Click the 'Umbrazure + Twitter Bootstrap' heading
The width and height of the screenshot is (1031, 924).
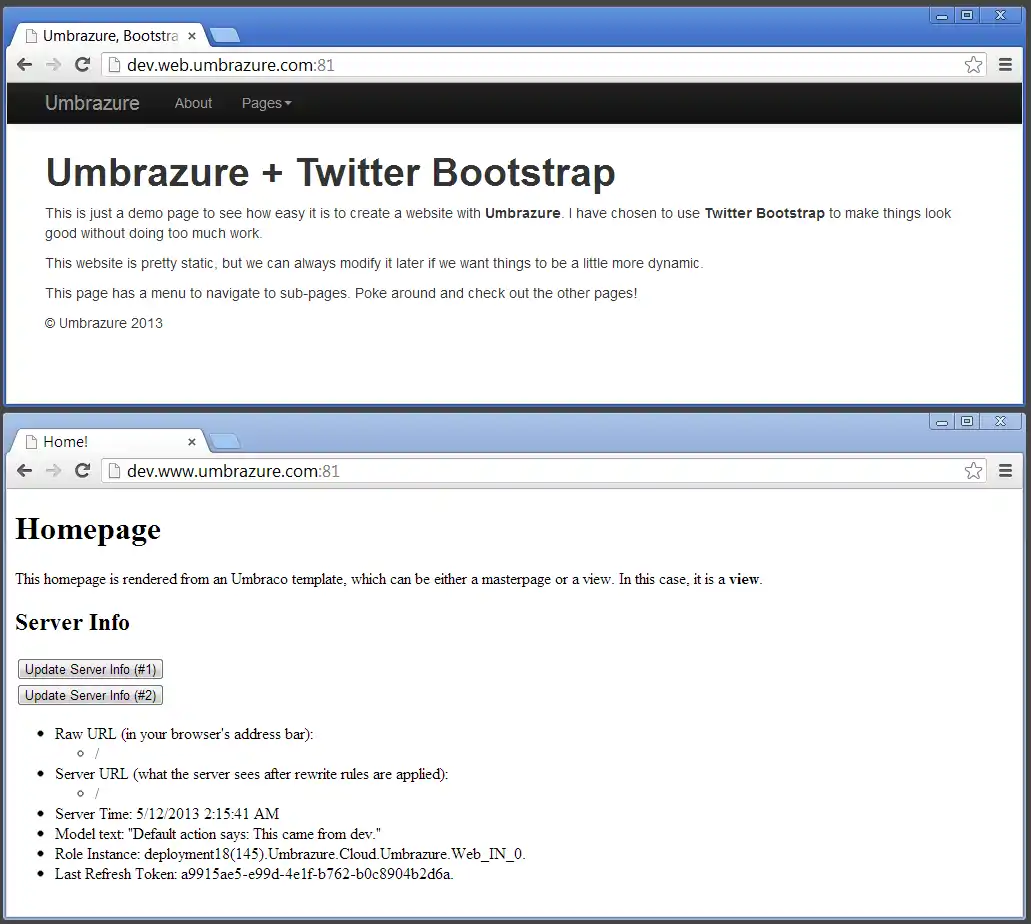(x=330, y=173)
